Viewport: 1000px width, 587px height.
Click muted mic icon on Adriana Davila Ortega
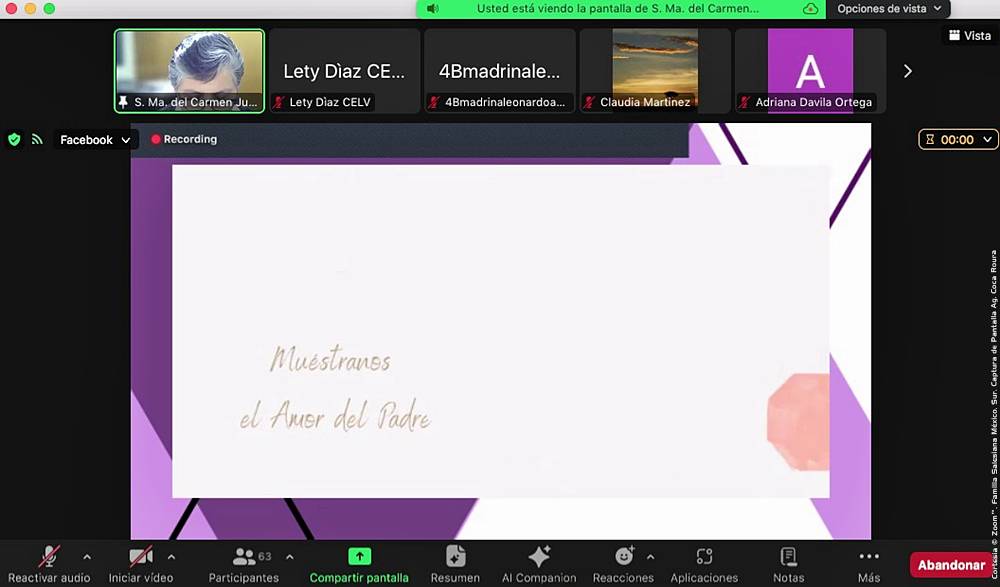pyautogui.click(x=744, y=102)
